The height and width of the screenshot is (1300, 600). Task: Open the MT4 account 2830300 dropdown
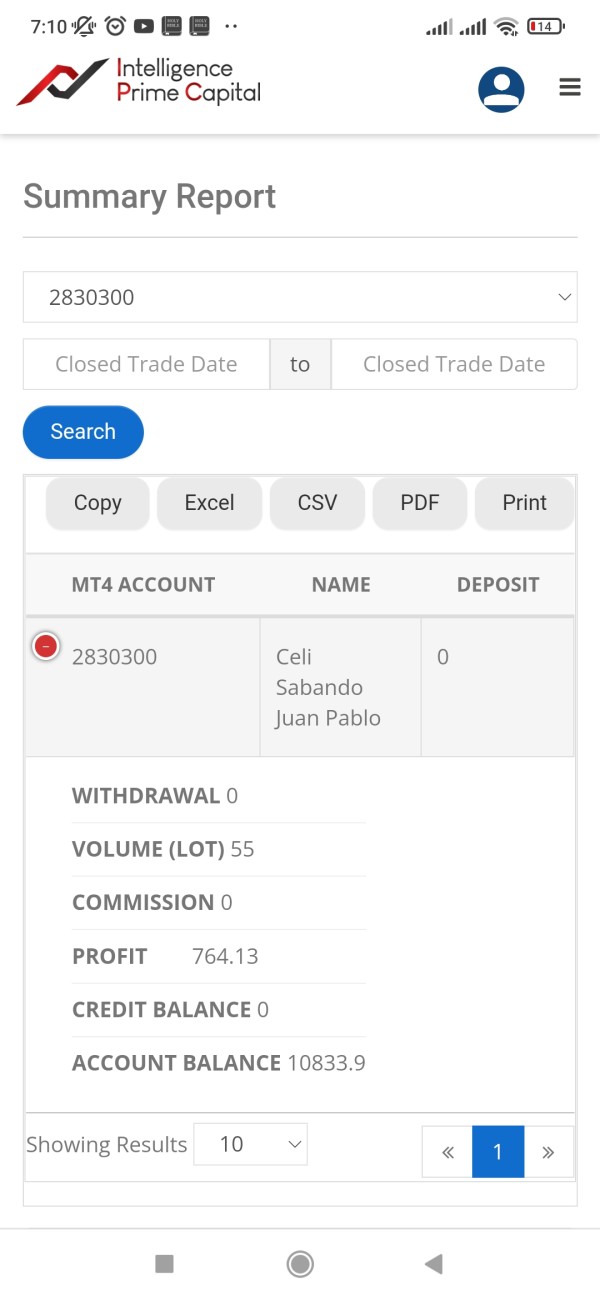click(x=300, y=297)
